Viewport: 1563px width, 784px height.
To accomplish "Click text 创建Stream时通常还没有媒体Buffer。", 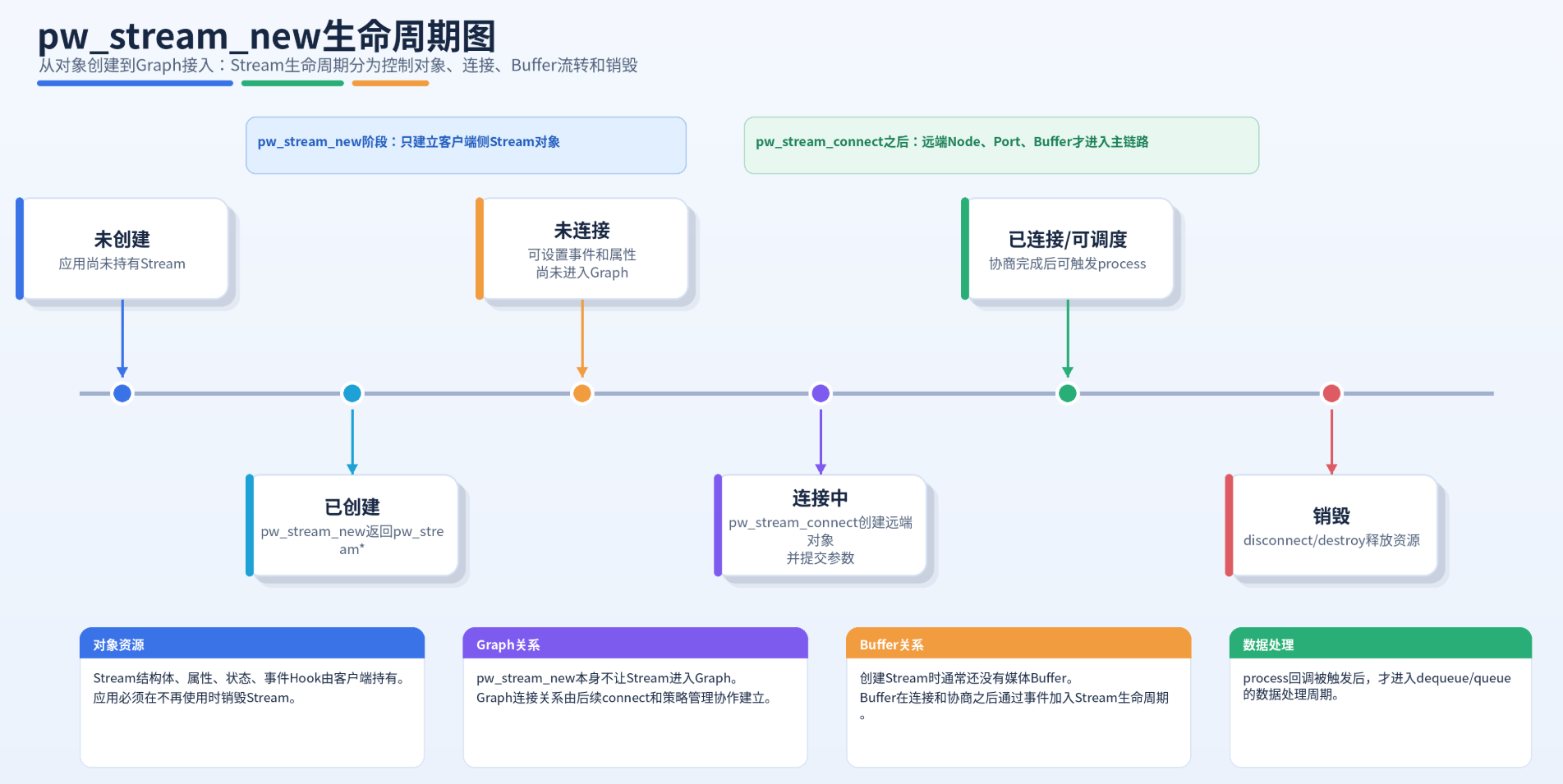I will click(968, 678).
